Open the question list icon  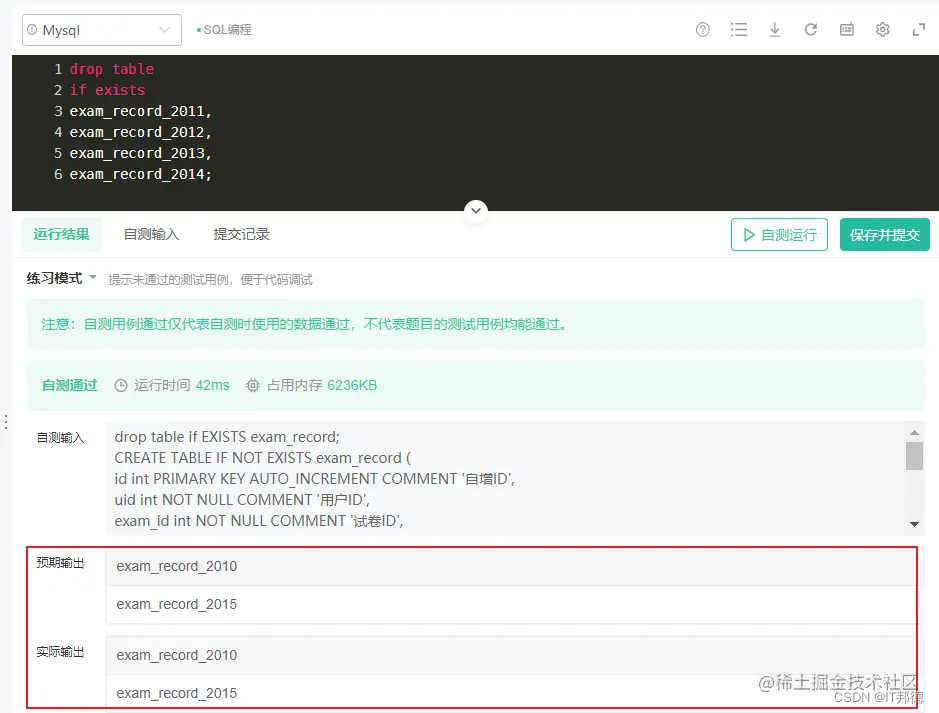coord(739,29)
